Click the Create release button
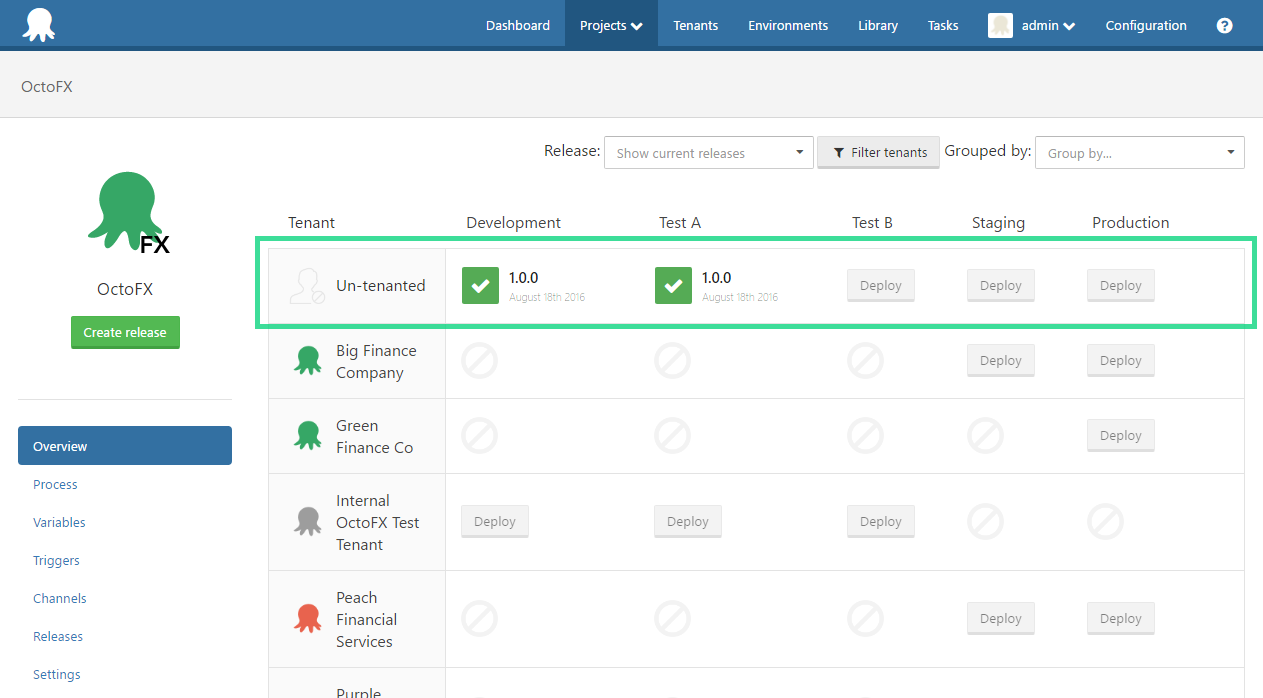The image size is (1263, 698). tap(125, 332)
